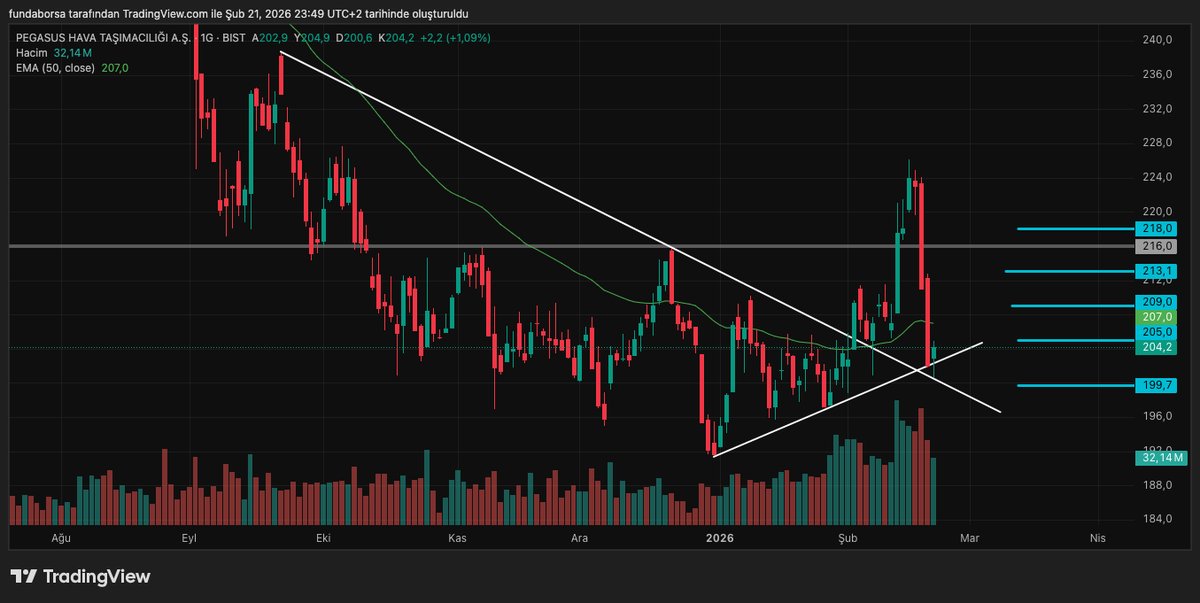Click the Mar month label on time axis
This screenshot has height=603, width=1200.
(x=968, y=538)
